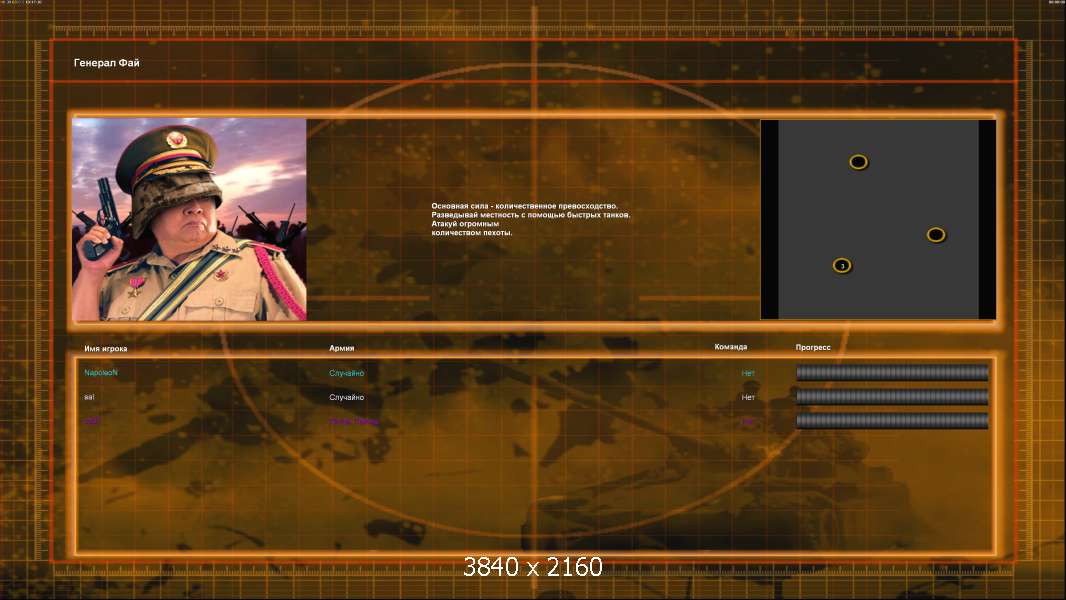Click the Армия column header
The image size is (1066, 600).
[x=341, y=348]
